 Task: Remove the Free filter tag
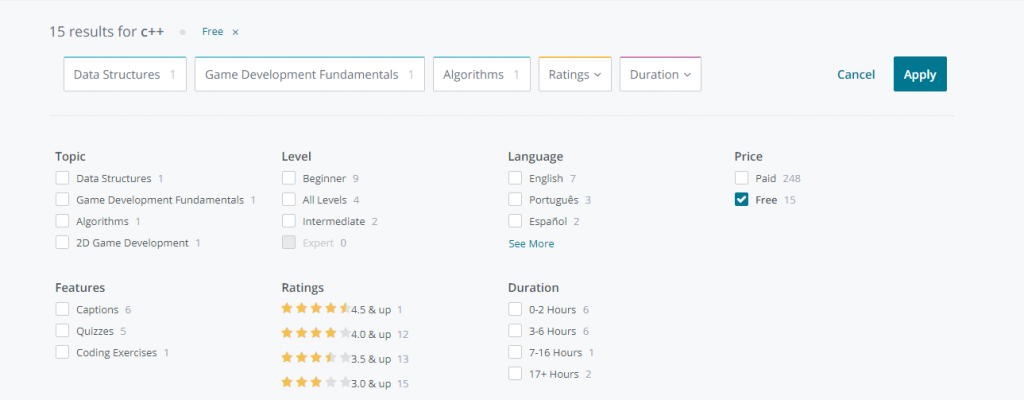(x=235, y=32)
